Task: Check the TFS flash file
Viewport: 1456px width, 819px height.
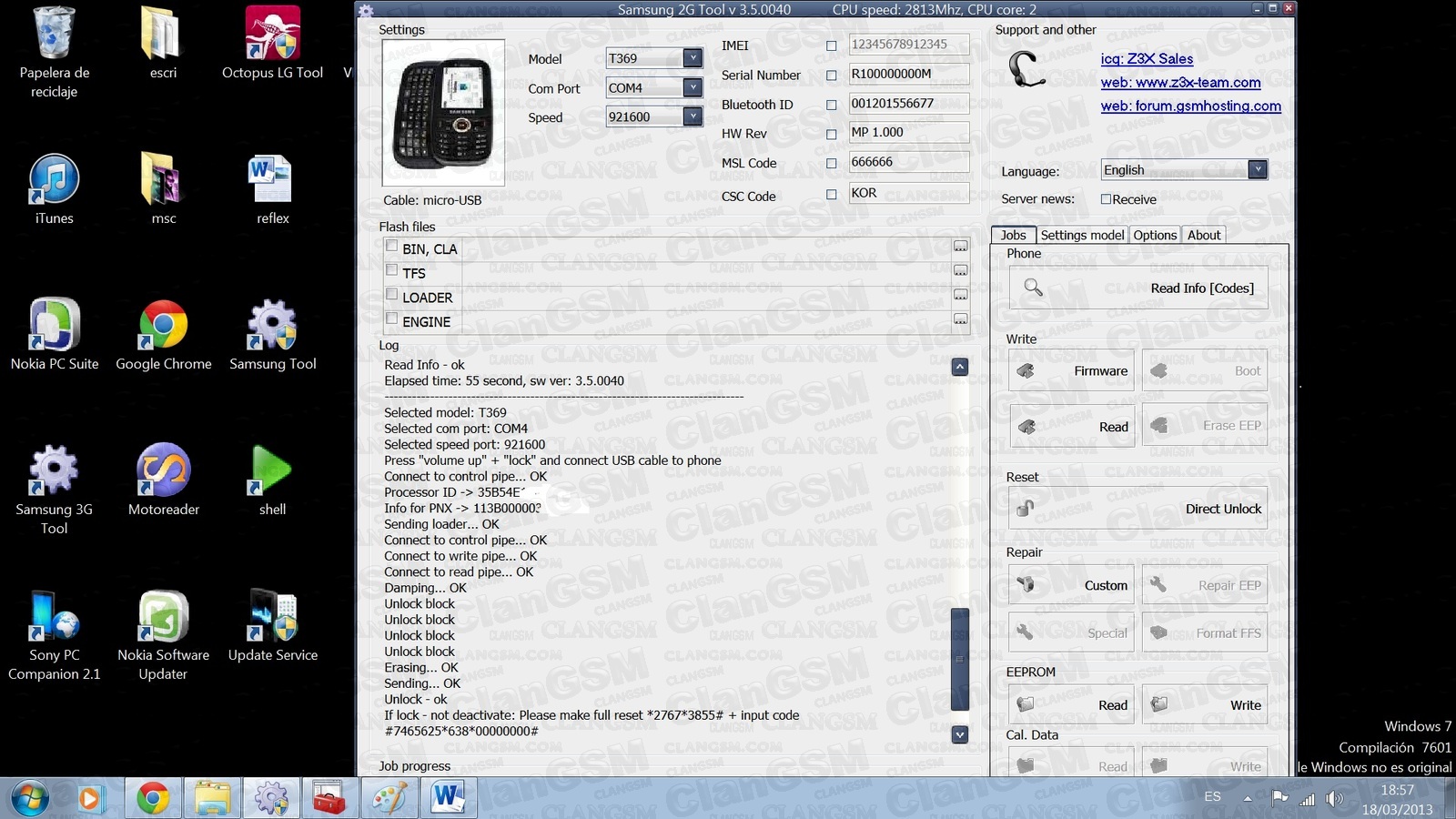Action: pos(391,270)
